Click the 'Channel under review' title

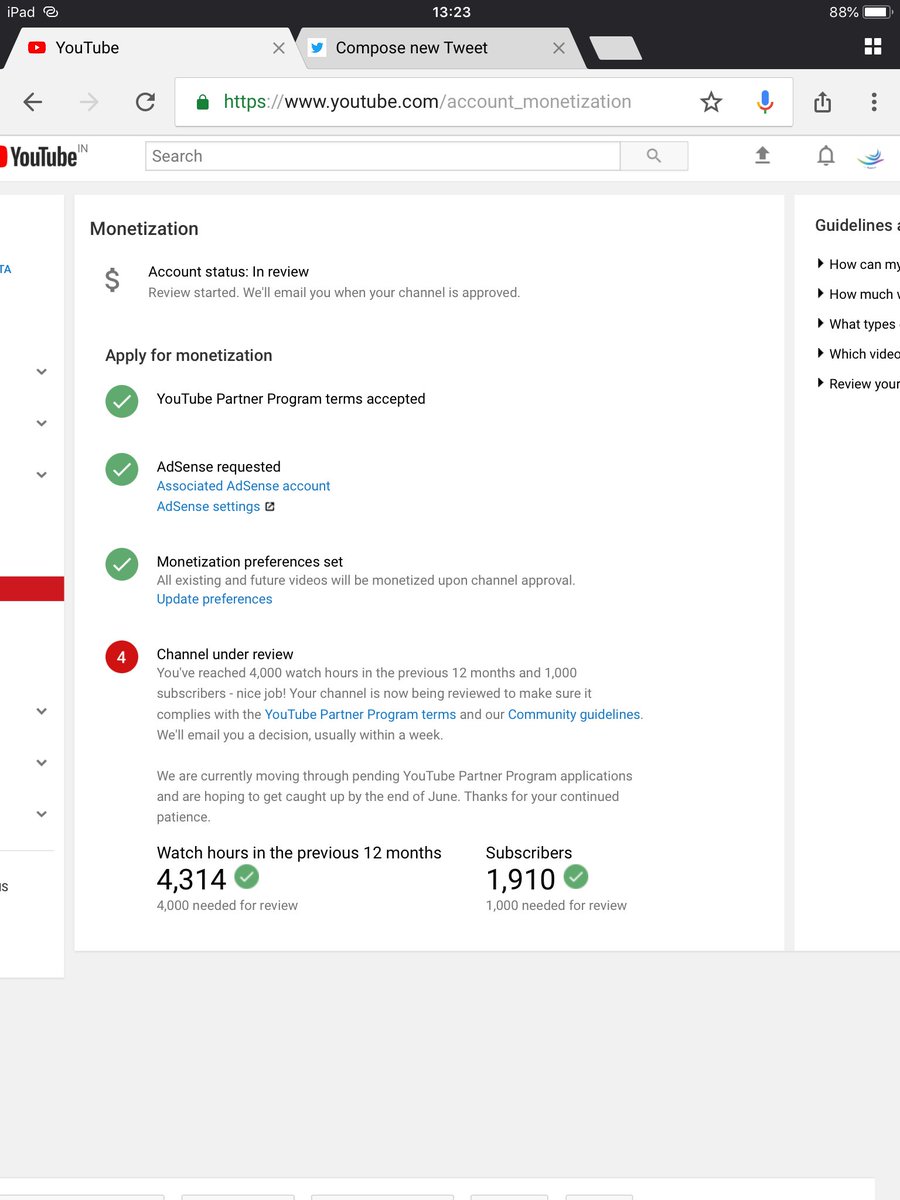(x=225, y=655)
